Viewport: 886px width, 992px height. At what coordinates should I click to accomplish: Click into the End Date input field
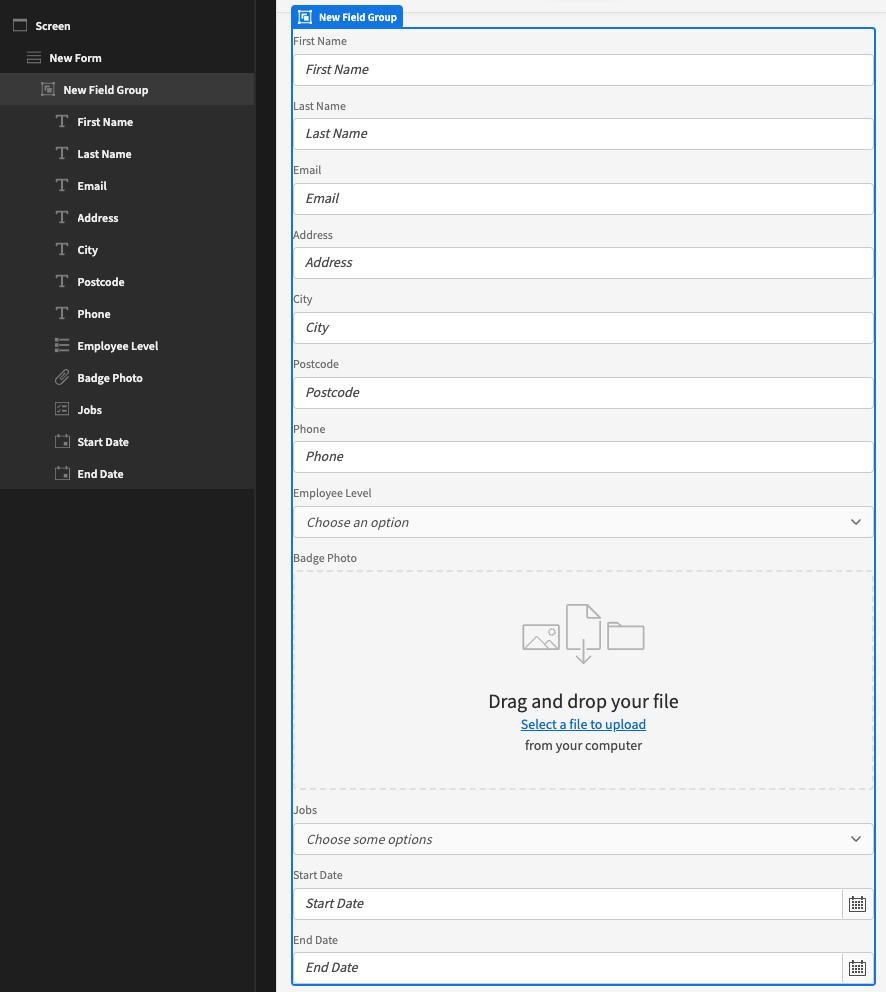(568, 967)
